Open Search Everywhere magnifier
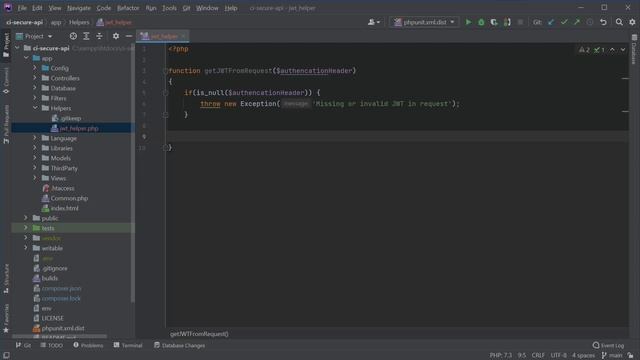 point(619,22)
